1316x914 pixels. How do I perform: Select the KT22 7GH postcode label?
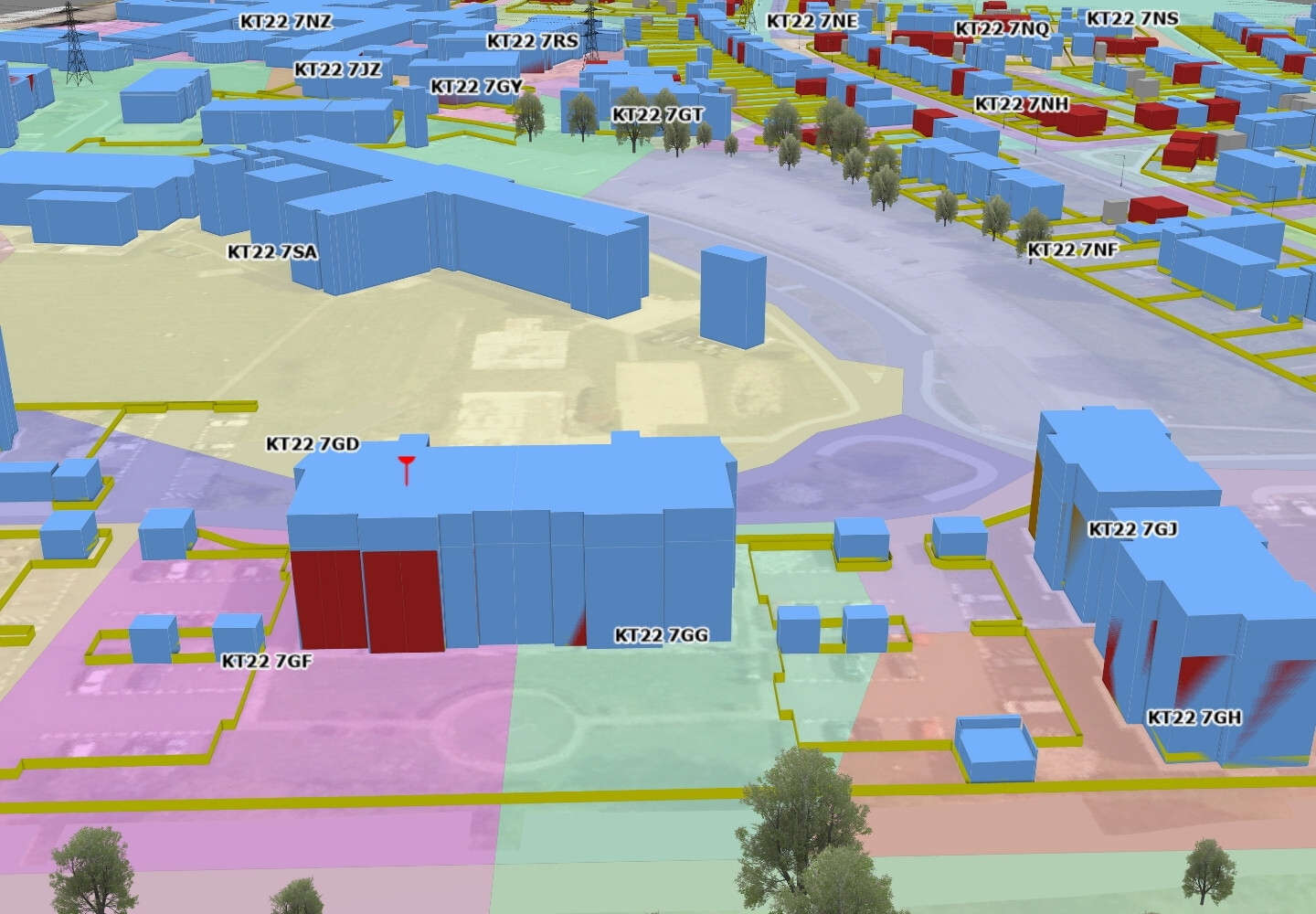click(x=1194, y=717)
